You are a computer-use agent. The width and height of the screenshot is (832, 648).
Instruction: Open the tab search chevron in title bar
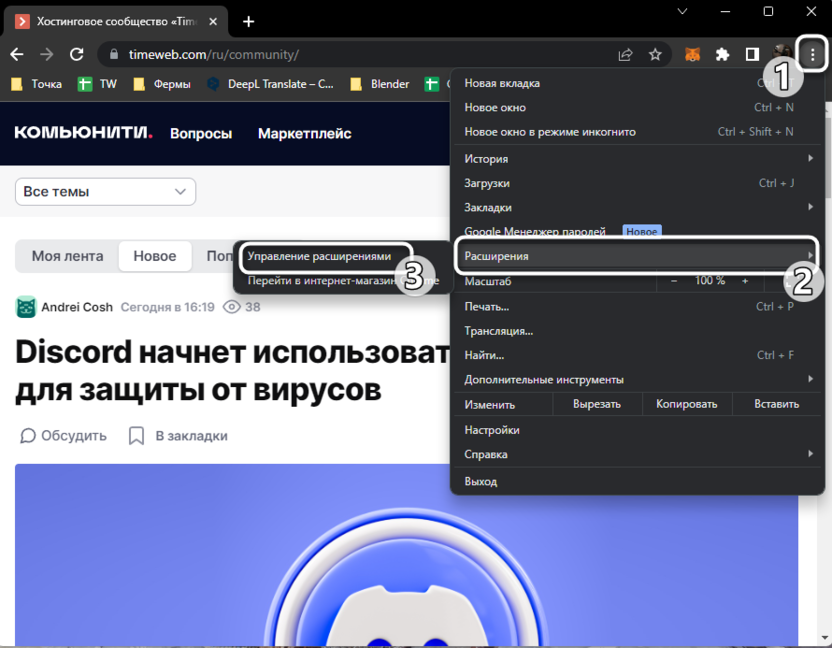click(x=682, y=11)
